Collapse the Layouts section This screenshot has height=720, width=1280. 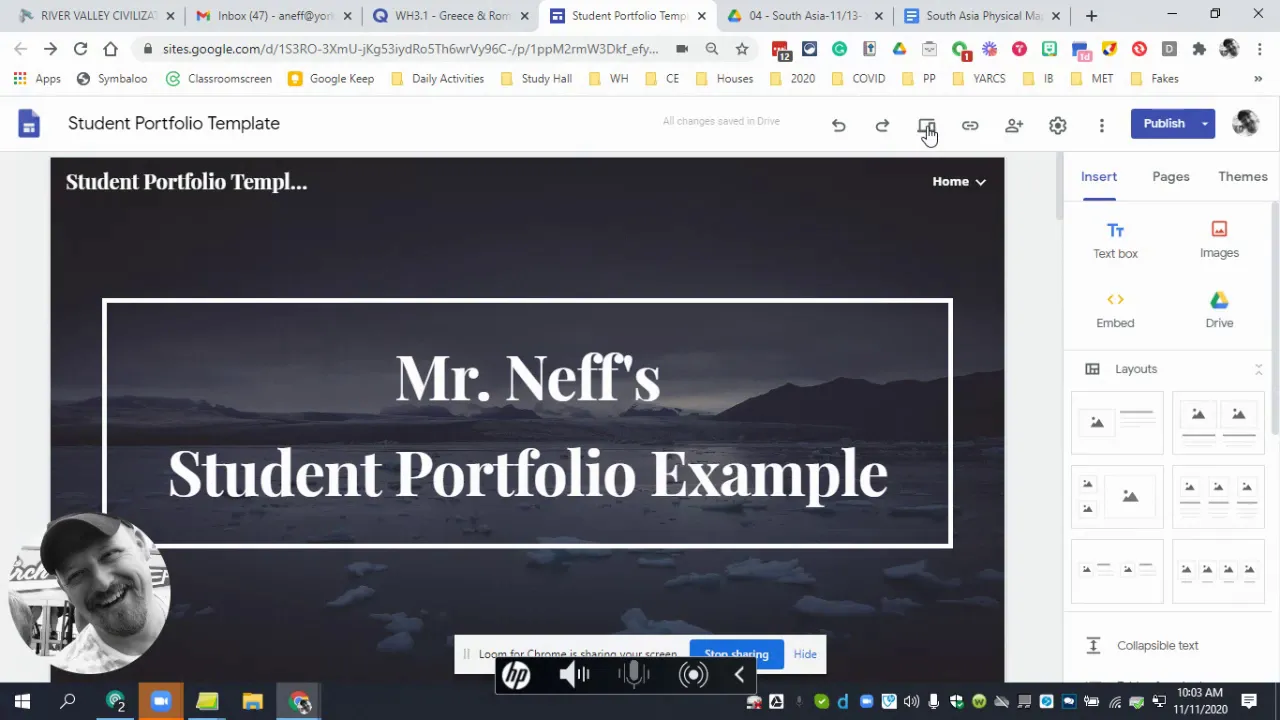tap(1258, 369)
